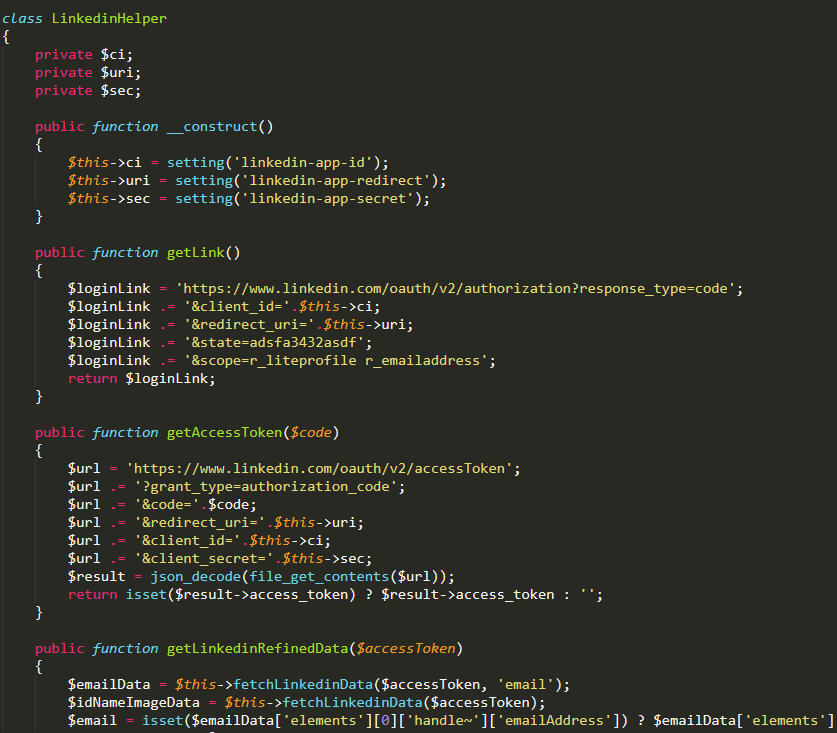
Task: Click the '&client_id=' string in getLink
Action: tap(237, 307)
